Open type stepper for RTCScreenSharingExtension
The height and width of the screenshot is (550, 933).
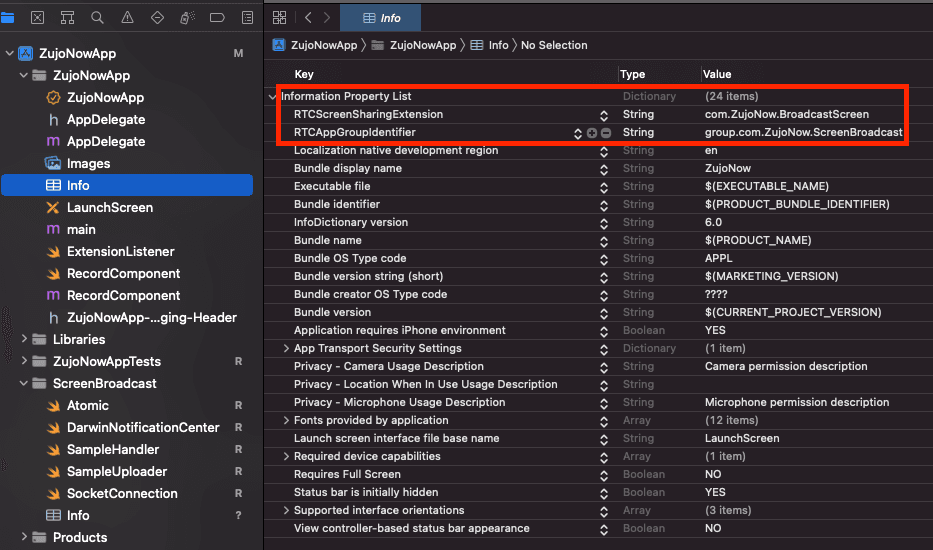(604, 115)
